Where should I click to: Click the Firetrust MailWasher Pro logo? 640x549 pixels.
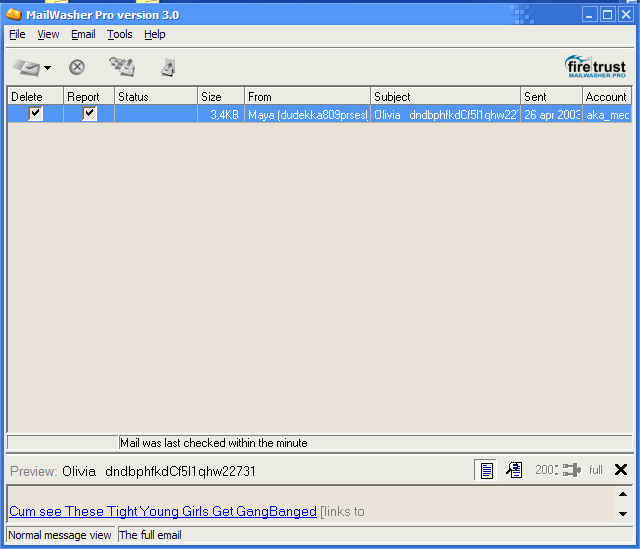(595, 67)
